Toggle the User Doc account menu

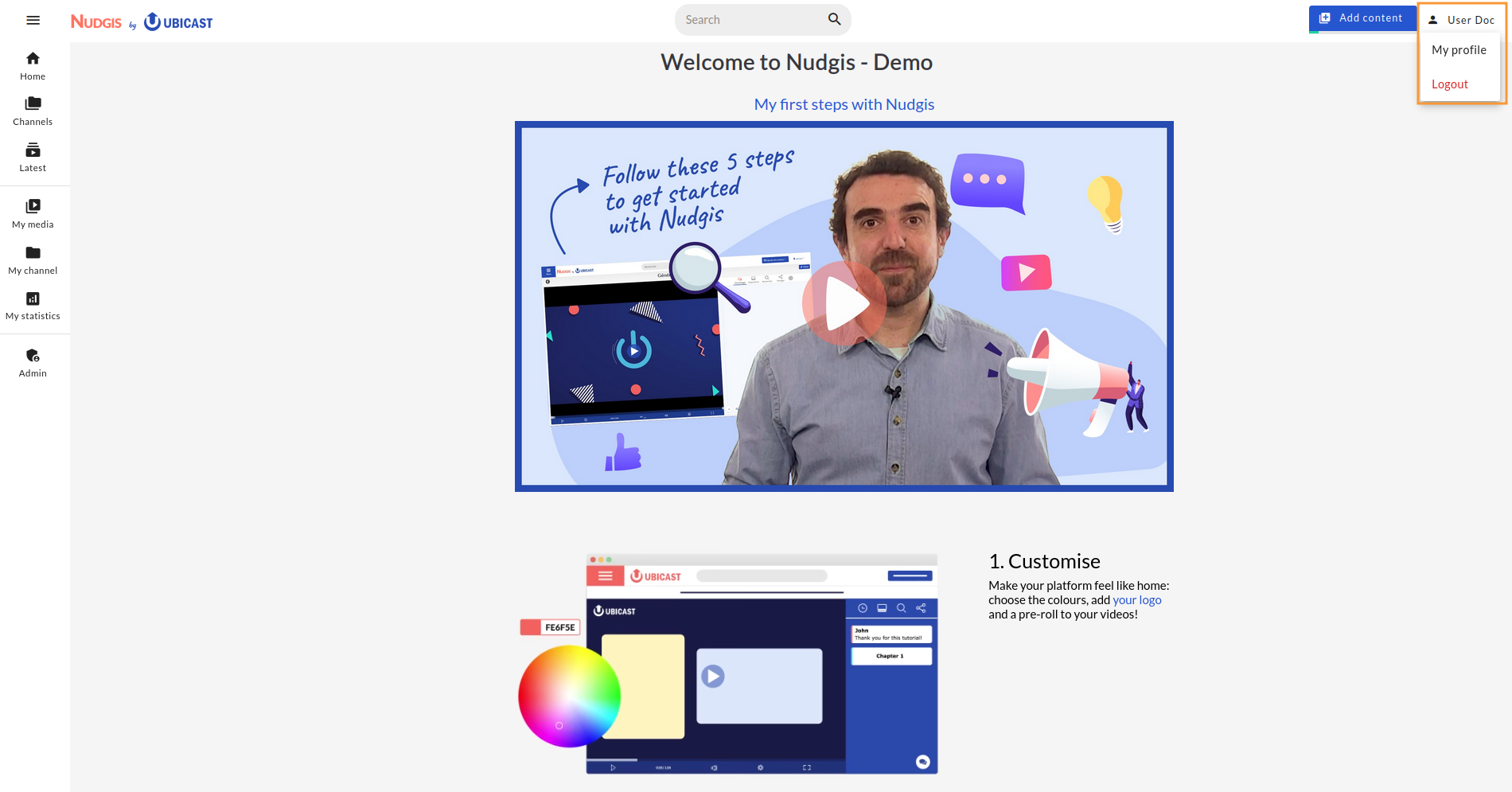[x=1461, y=20]
